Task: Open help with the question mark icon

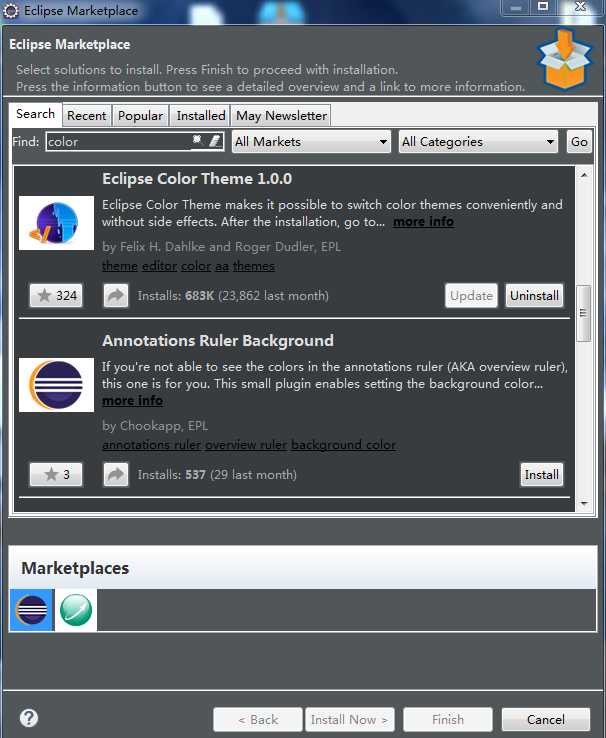Action: tap(29, 718)
